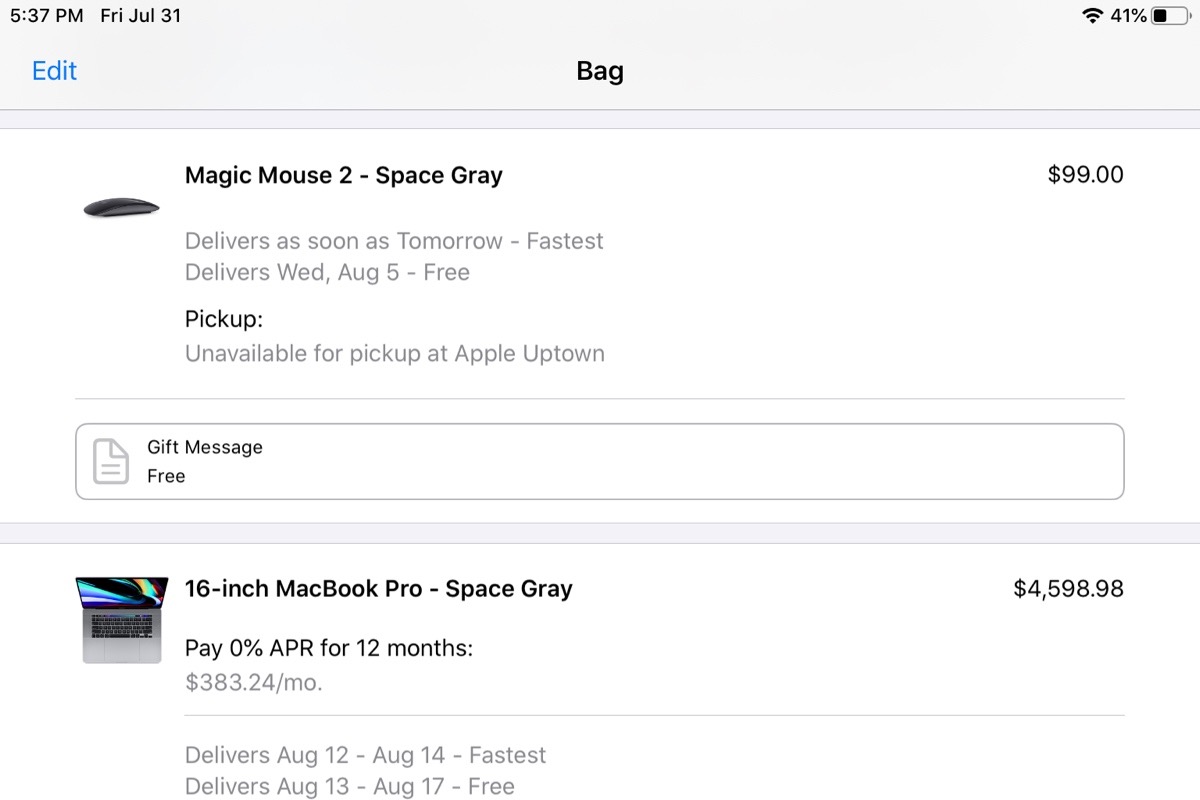Tap the $383.24/mo. monthly payment text

[x=254, y=682]
